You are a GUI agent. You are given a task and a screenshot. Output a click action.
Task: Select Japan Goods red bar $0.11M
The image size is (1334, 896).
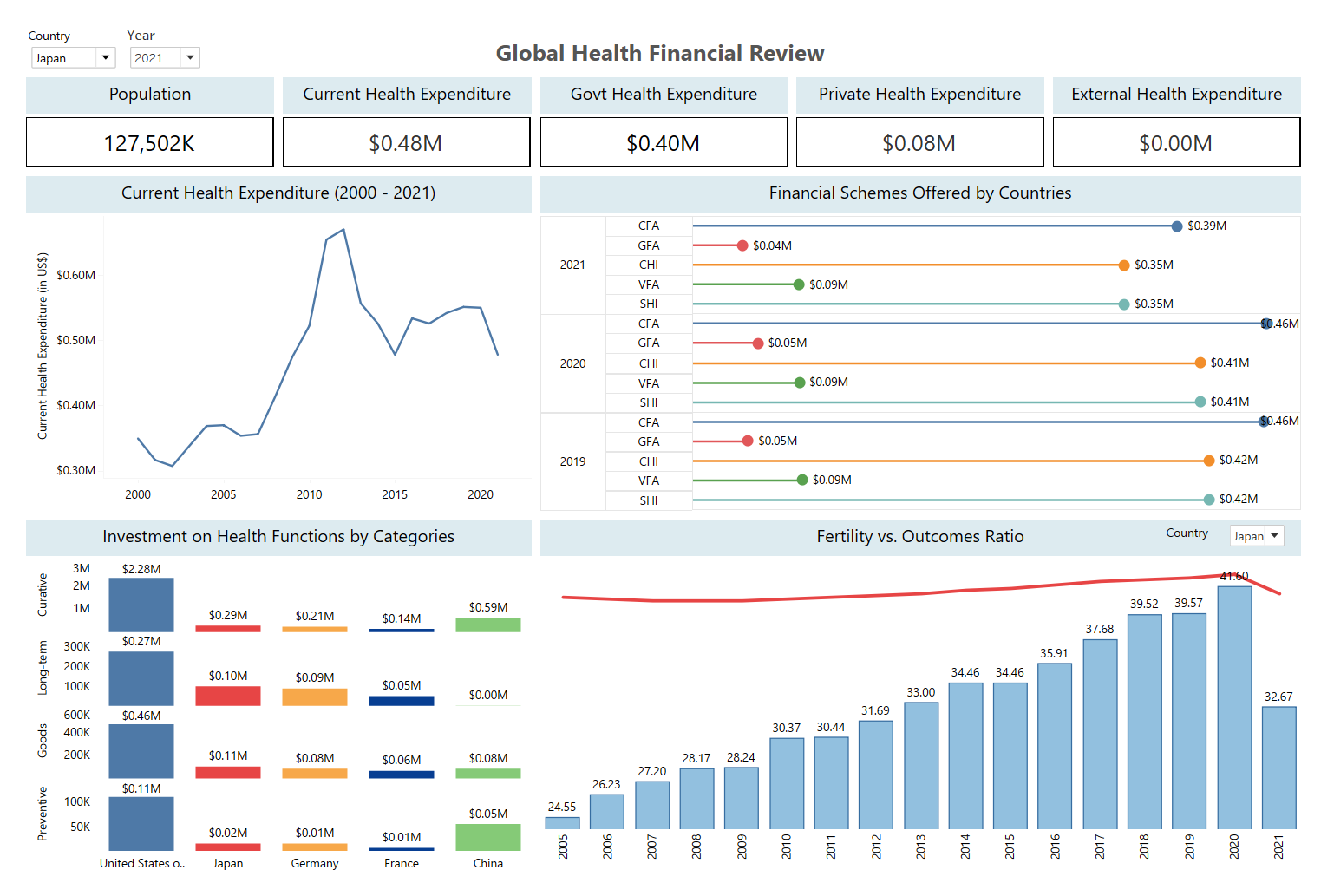coord(228,772)
